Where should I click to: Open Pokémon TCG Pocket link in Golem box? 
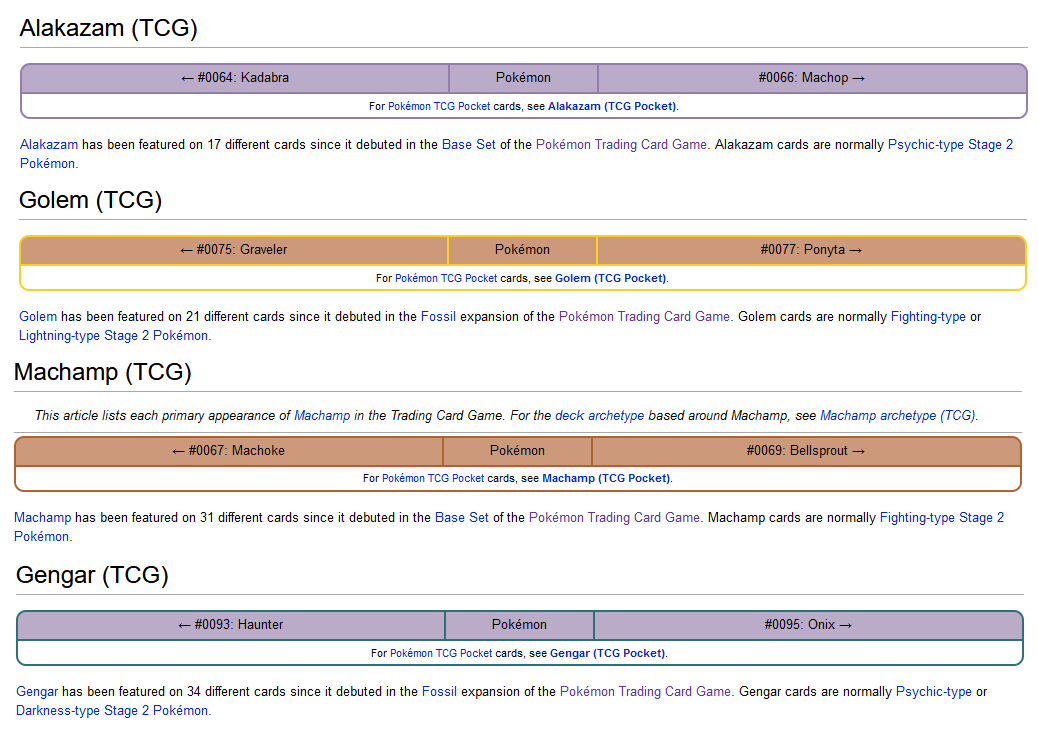(x=446, y=279)
